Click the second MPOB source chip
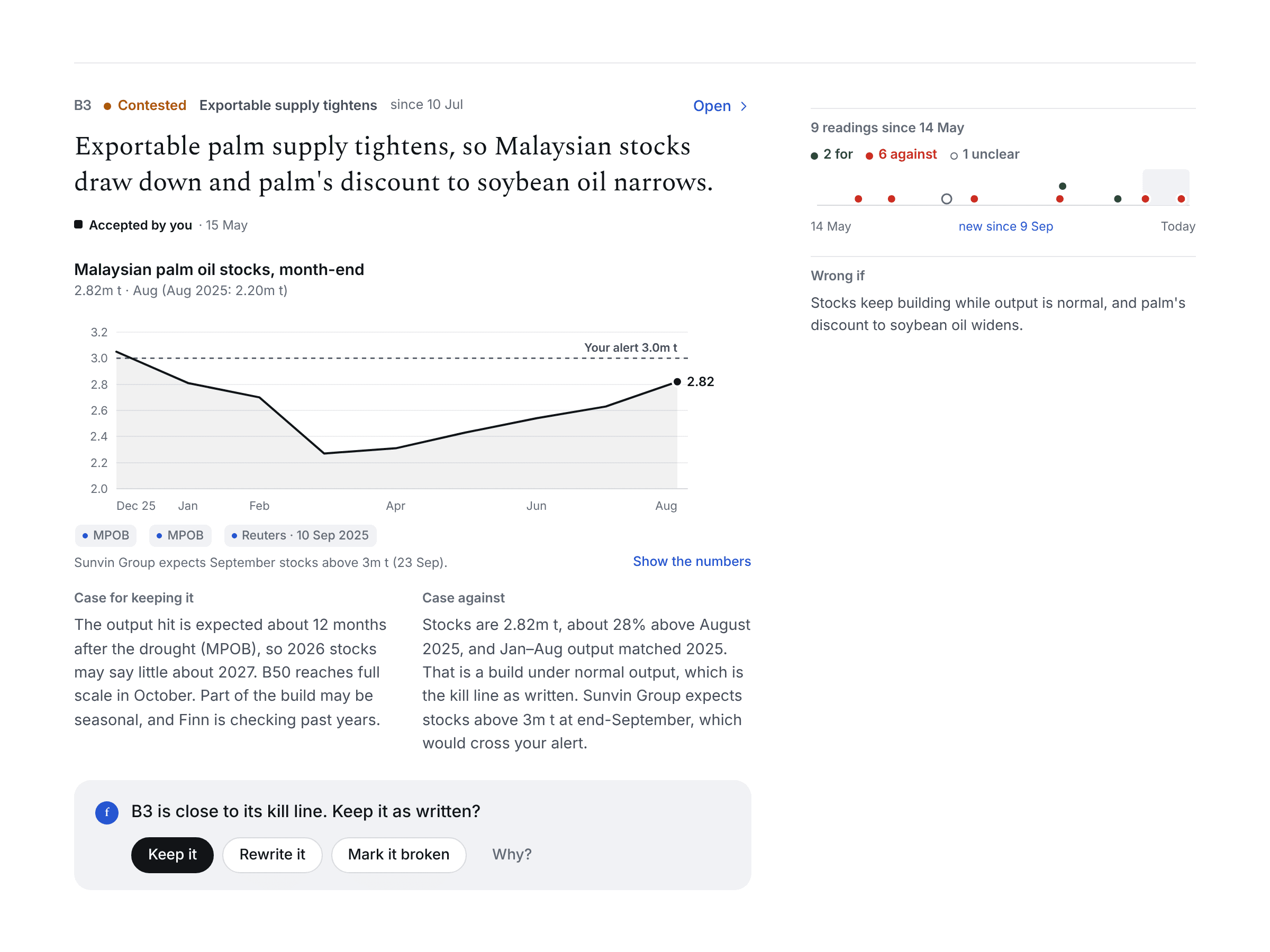Screen dimensions: 1270x952 coord(180,535)
